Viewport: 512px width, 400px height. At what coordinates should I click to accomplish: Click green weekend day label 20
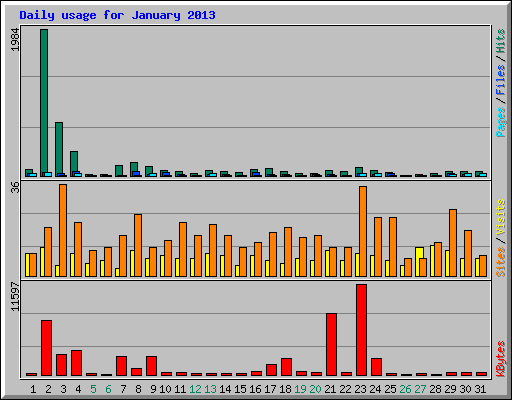tap(315, 389)
